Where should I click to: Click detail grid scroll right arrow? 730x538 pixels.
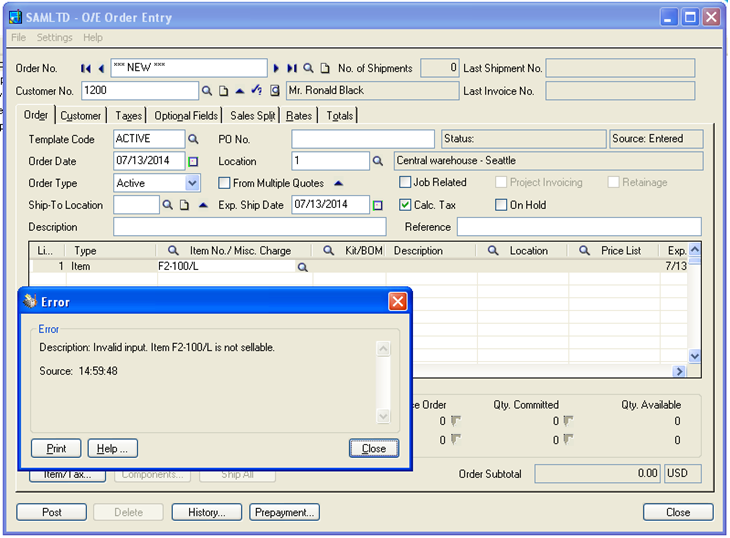point(679,371)
